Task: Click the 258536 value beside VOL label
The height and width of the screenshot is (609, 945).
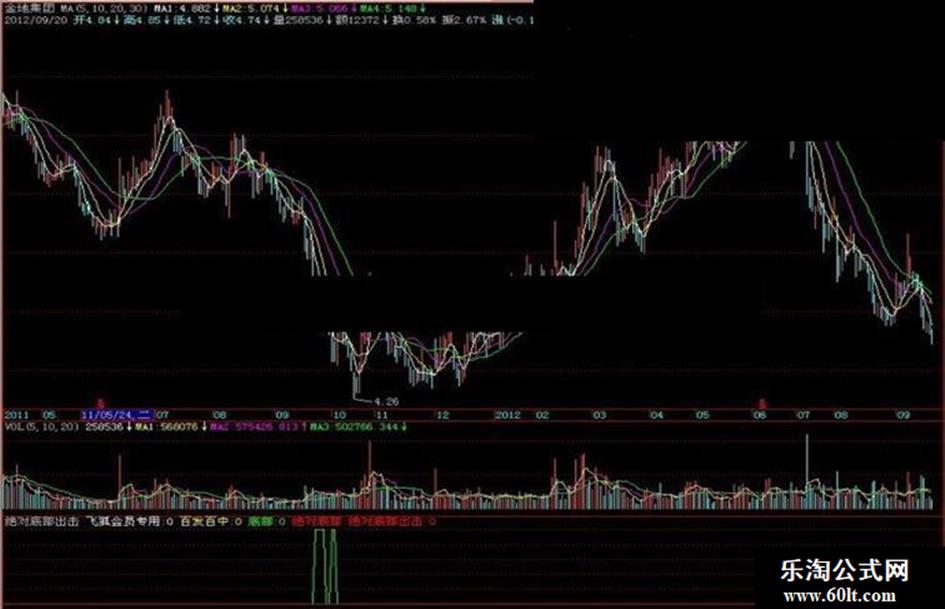Action: coord(104,427)
